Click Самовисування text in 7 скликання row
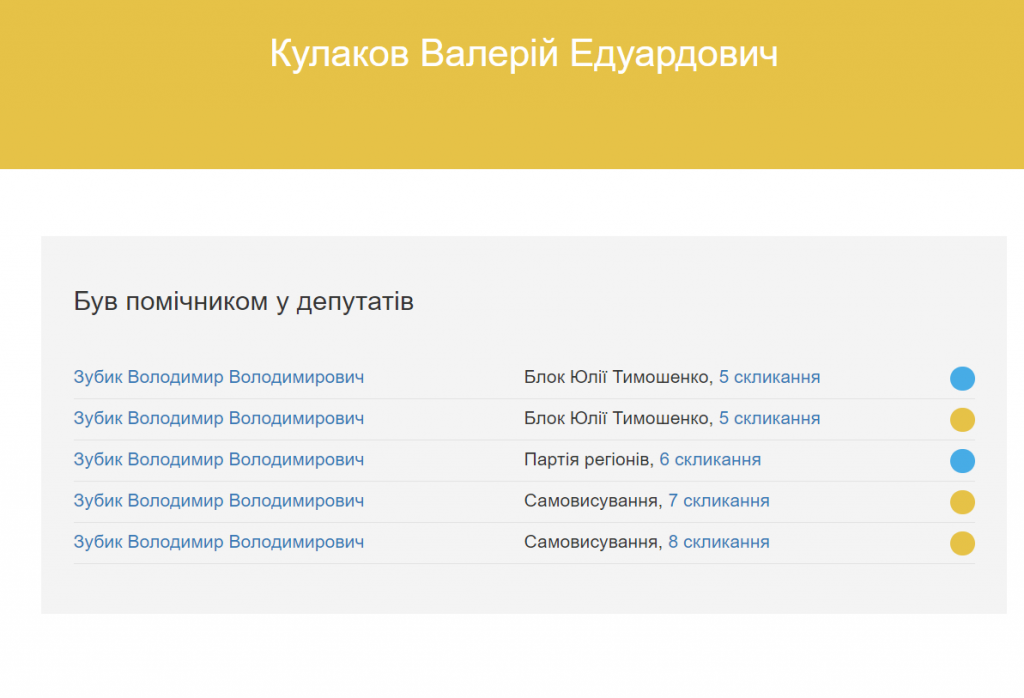The width and height of the screenshot is (1024, 698). pyautogui.click(x=591, y=501)
